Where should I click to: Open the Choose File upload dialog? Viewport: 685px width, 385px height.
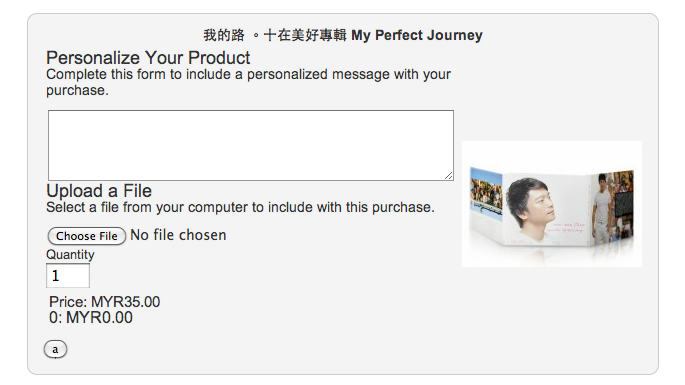(86, 236)
